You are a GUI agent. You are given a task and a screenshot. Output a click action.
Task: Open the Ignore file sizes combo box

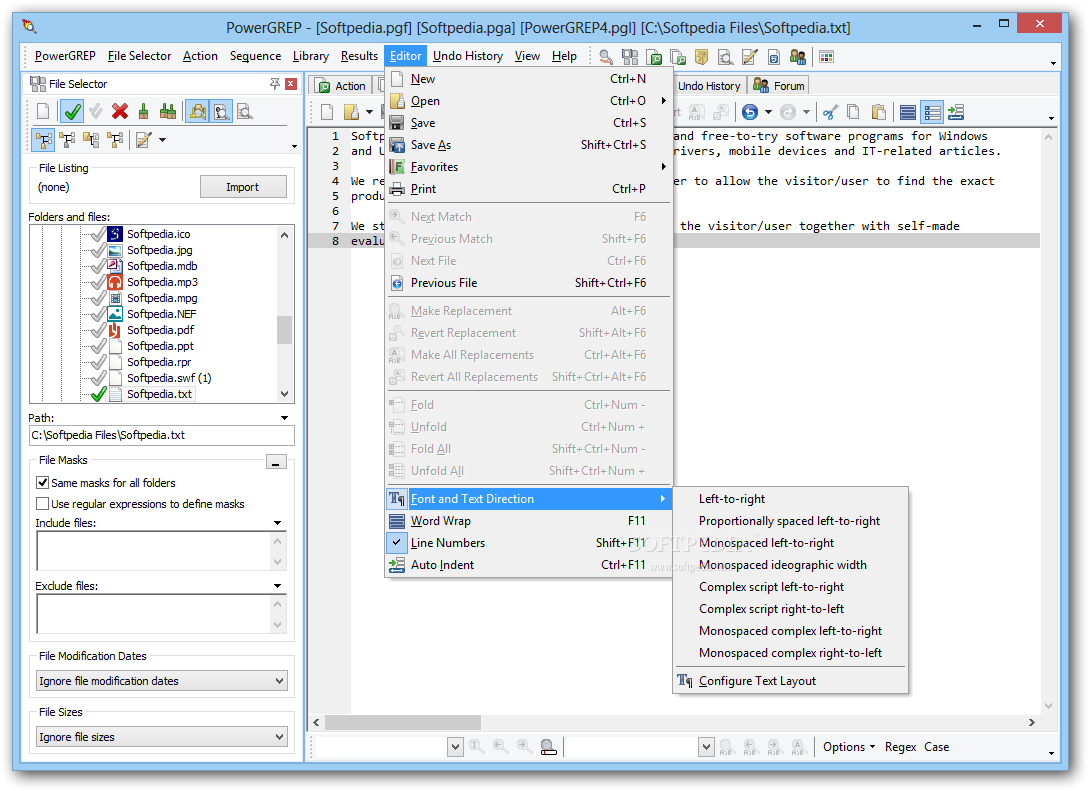[x=162, y=737]
